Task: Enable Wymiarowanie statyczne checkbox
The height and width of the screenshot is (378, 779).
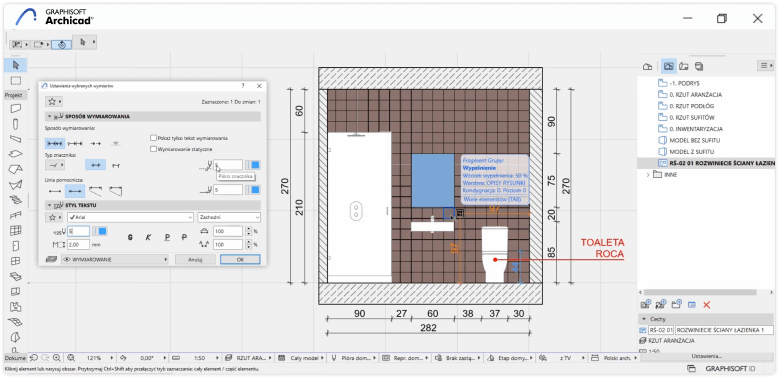Action: tap(154, 149)
